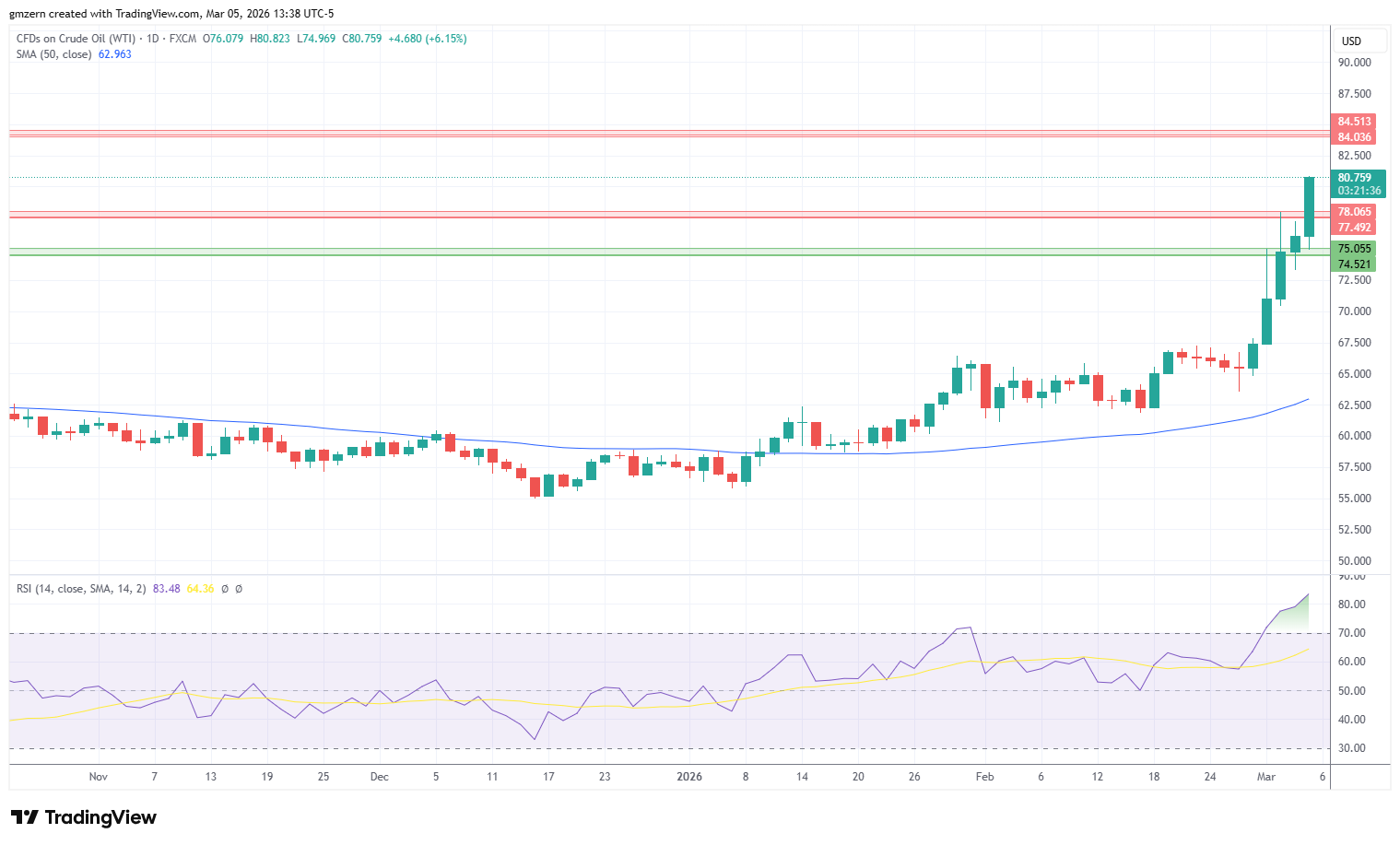Image resolution: width=1400 pixels, height=845 pixels.
Task: Select the RSI moving average value 64.36
Action: [x=200, y=589]
